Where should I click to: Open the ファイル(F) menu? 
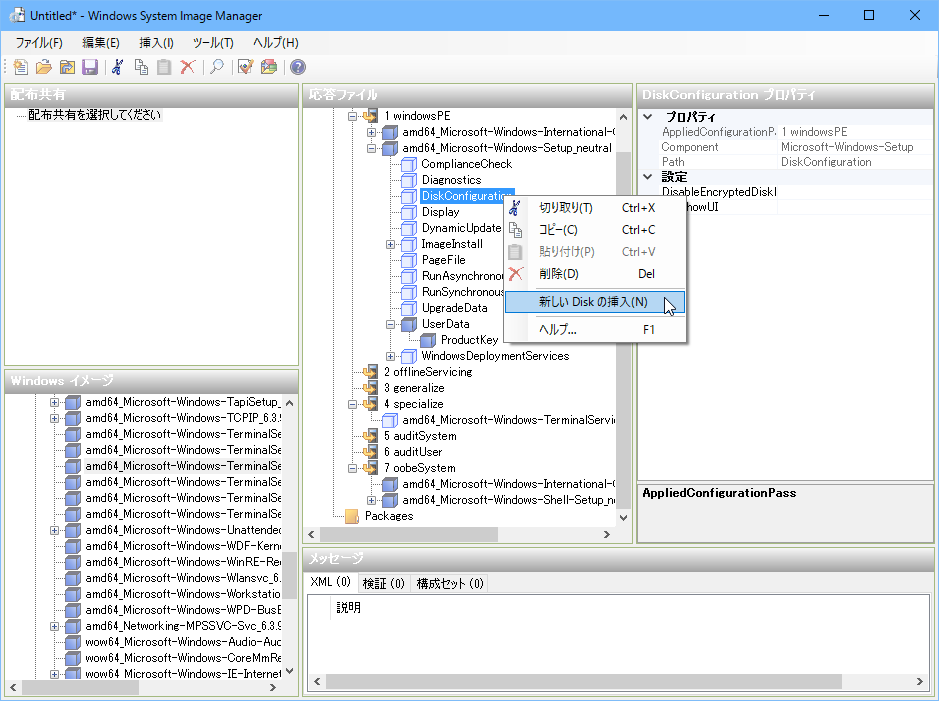[x=39, y=43]
